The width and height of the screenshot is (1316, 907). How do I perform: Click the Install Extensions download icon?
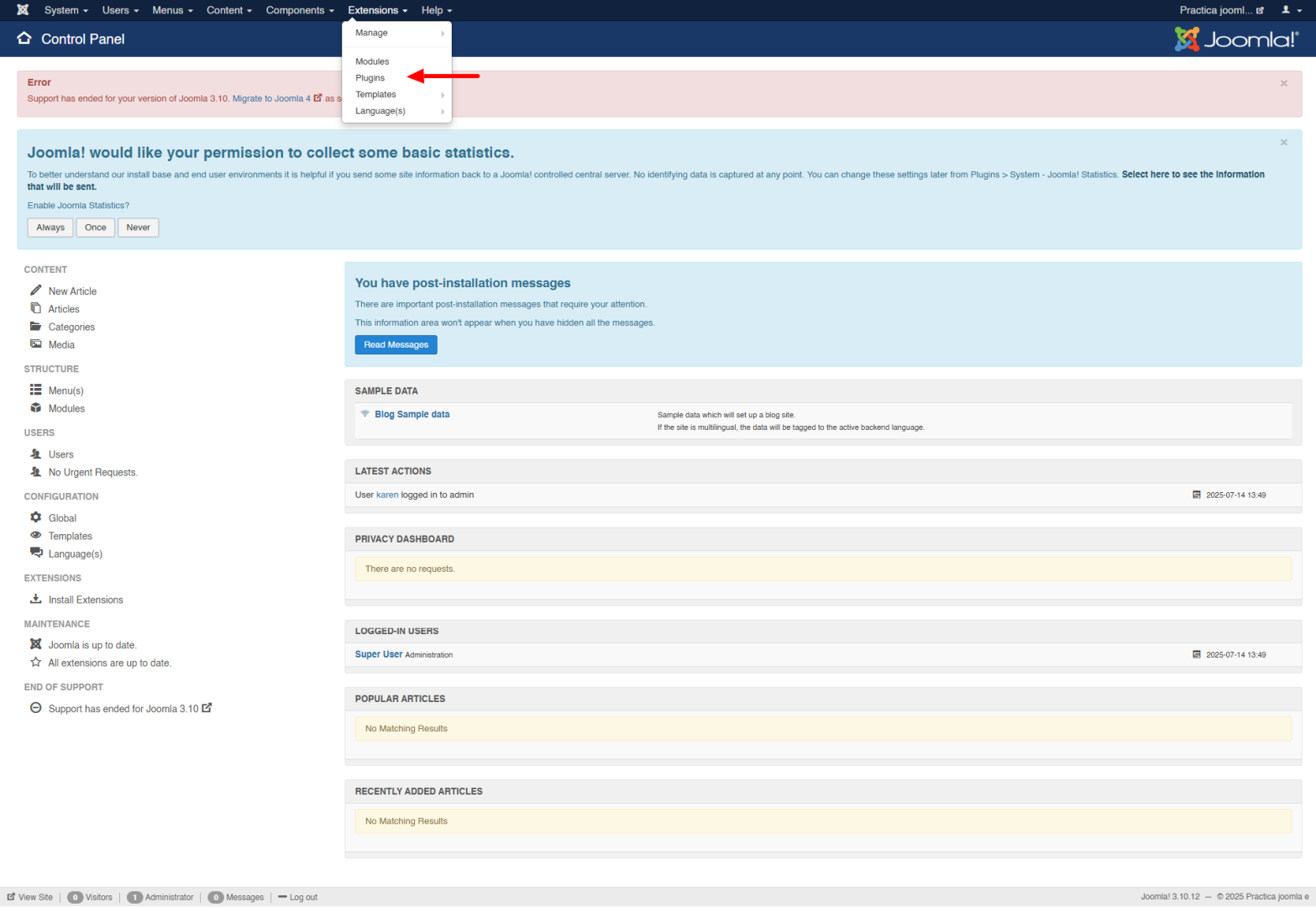click(36, 599)
